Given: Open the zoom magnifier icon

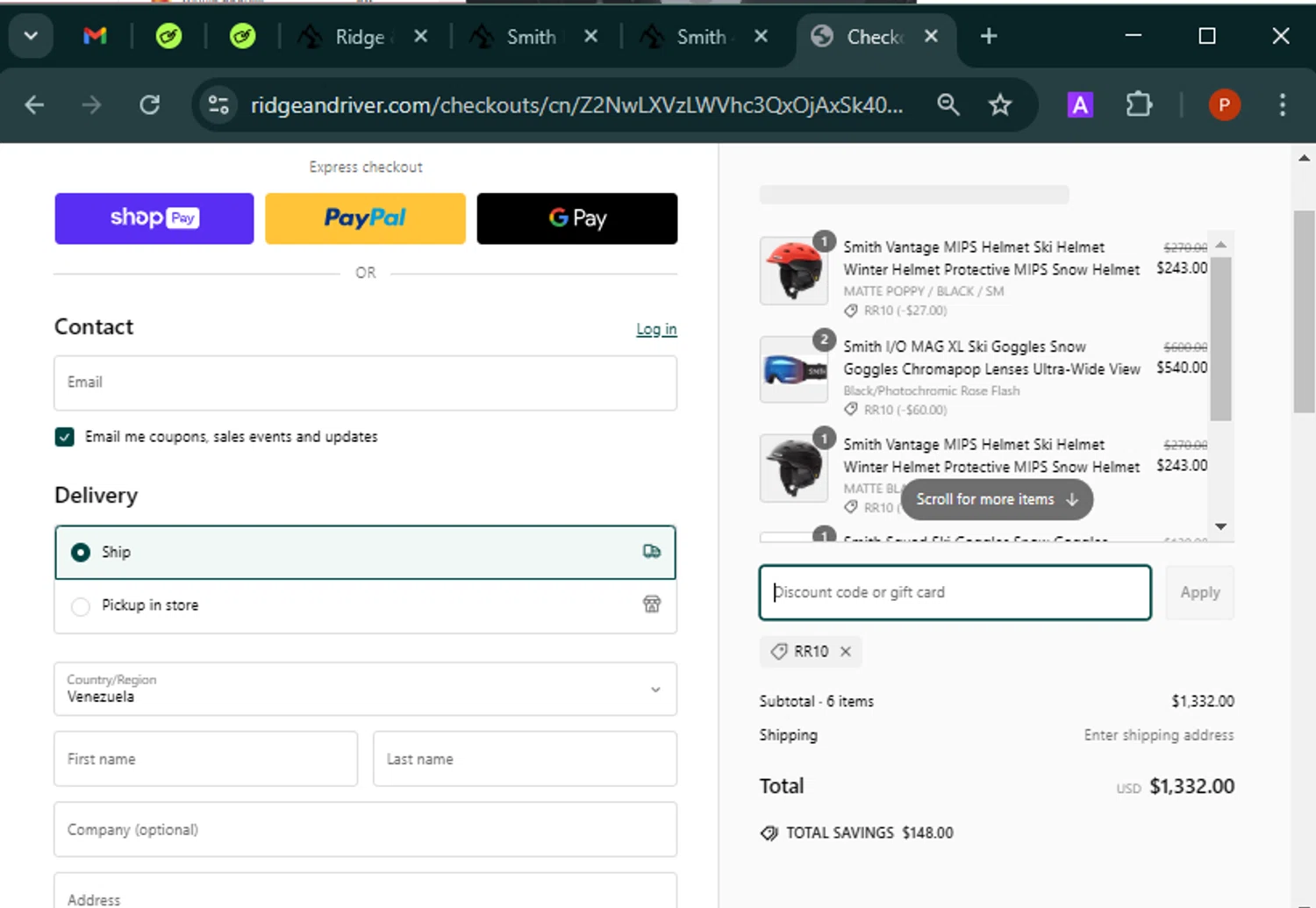Looking at the screenshot, I should 948,105.
